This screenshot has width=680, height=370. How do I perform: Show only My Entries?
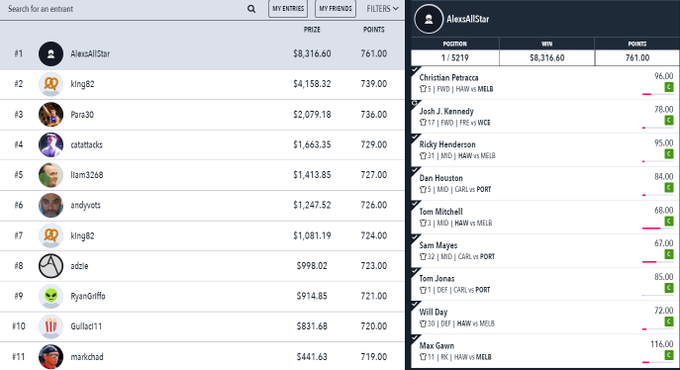pos(288,9)
